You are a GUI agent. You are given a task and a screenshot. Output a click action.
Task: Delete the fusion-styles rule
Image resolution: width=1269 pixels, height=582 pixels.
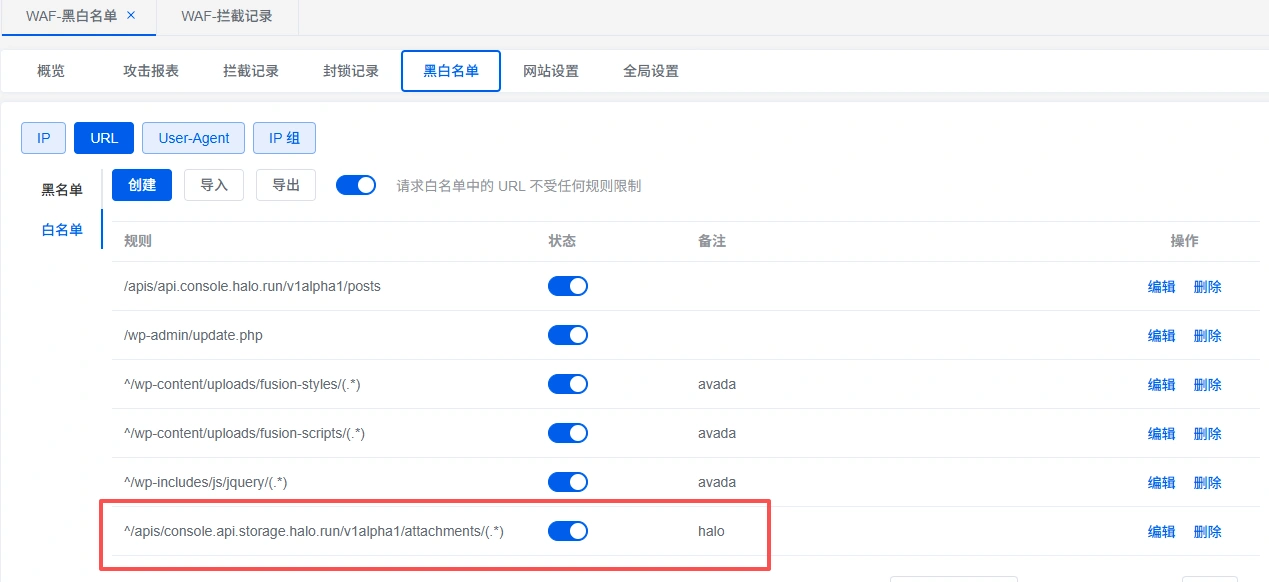(x=1207, y=384)
